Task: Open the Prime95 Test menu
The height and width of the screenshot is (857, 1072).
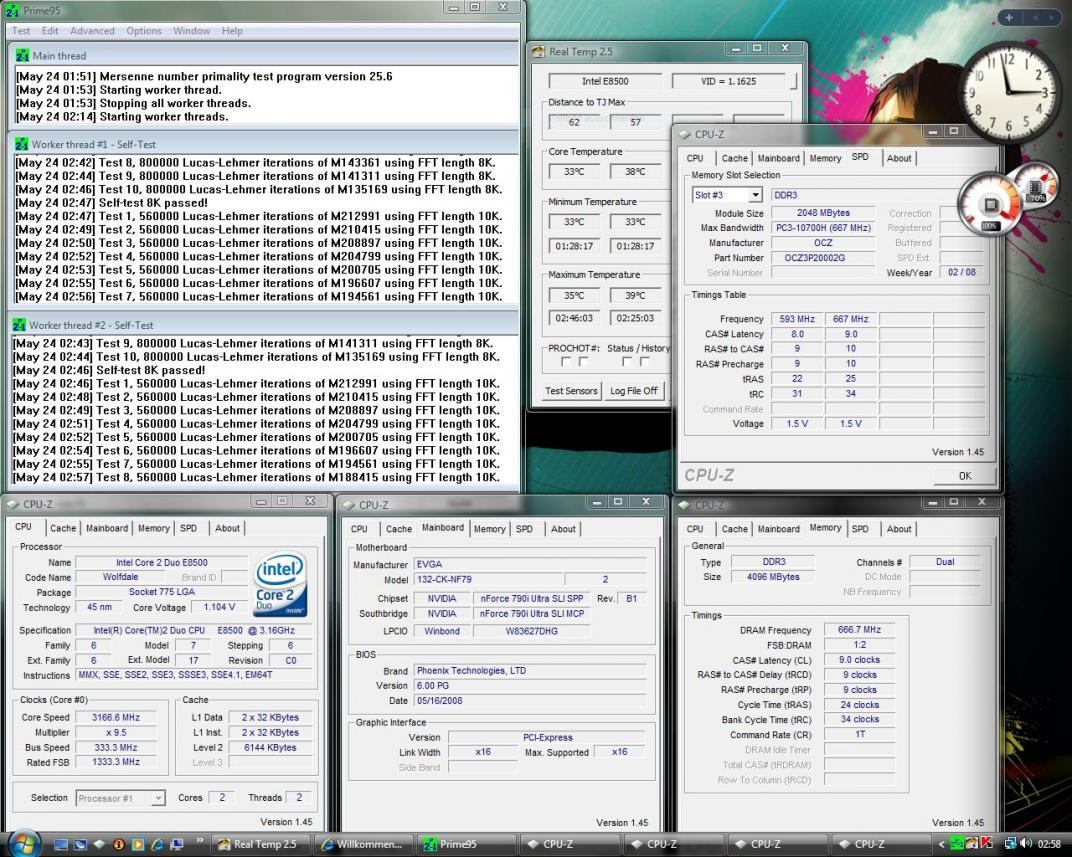Action: (x=21, y=31)
